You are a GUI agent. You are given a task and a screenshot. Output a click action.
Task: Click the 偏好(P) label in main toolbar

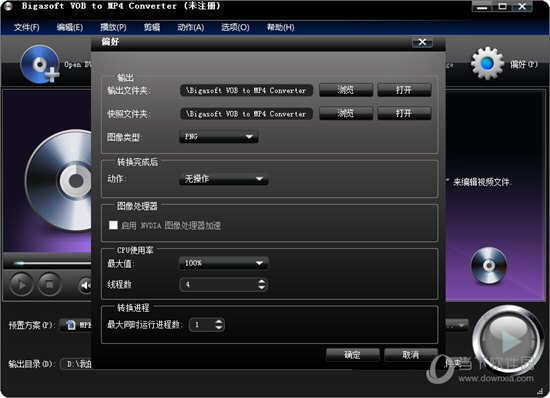pos(524,64)
